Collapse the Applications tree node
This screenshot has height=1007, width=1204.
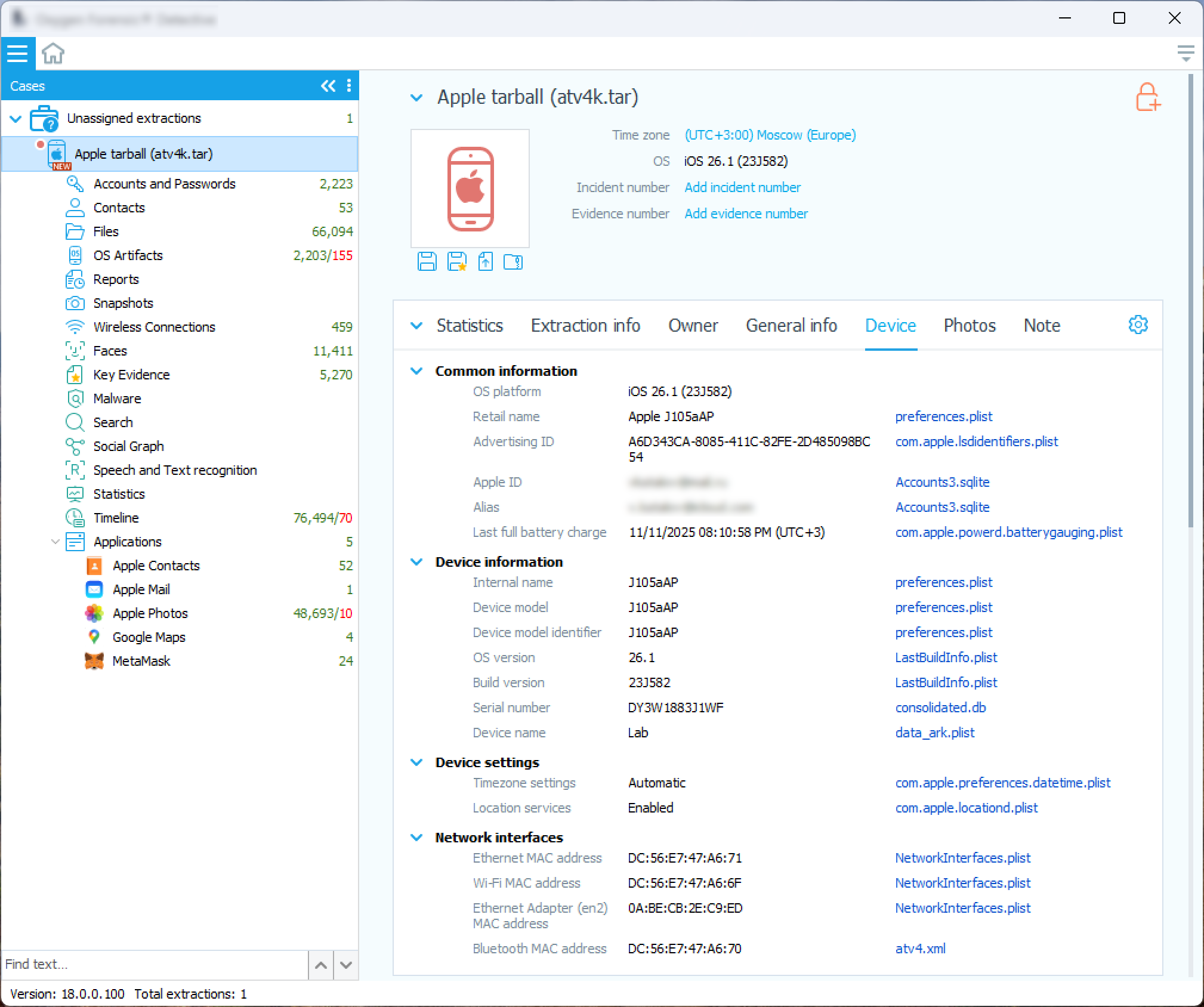[55, 542]
